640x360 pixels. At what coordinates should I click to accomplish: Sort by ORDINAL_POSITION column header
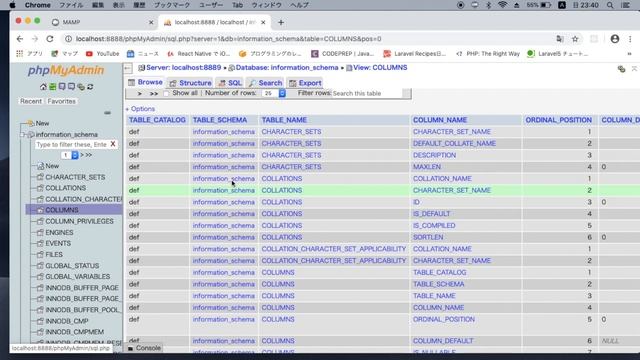(x=558, y=120)
